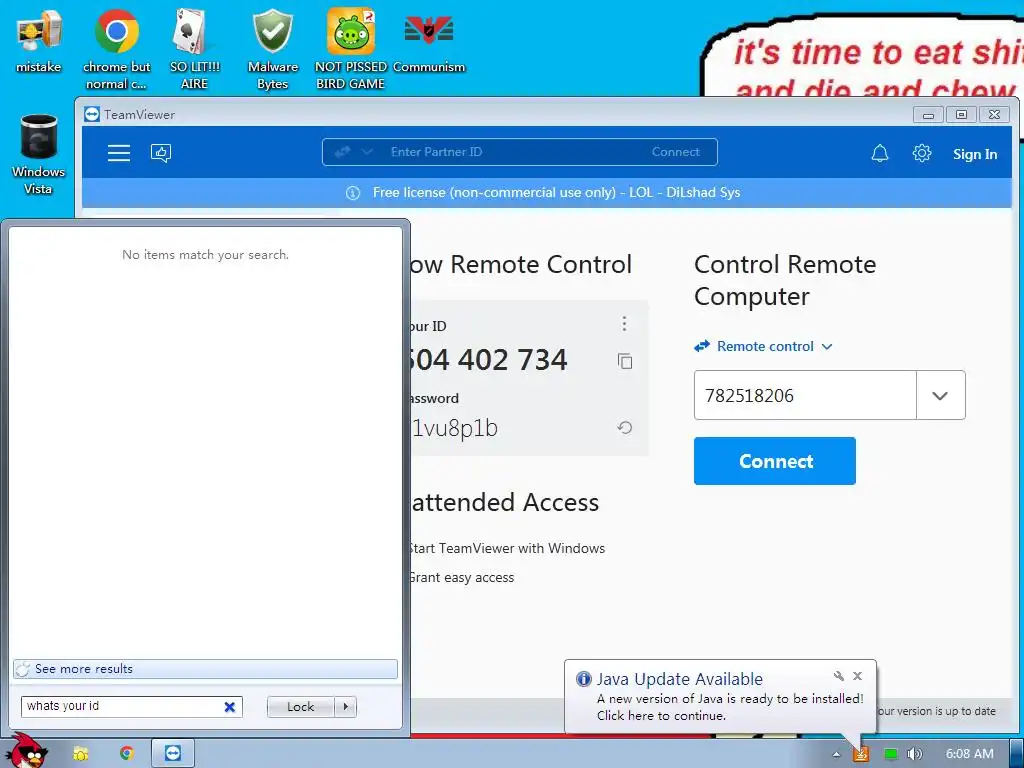Show TeamViewer notifications bell
This screenshot has width=1024, height=768.
[x=880, y=153]
